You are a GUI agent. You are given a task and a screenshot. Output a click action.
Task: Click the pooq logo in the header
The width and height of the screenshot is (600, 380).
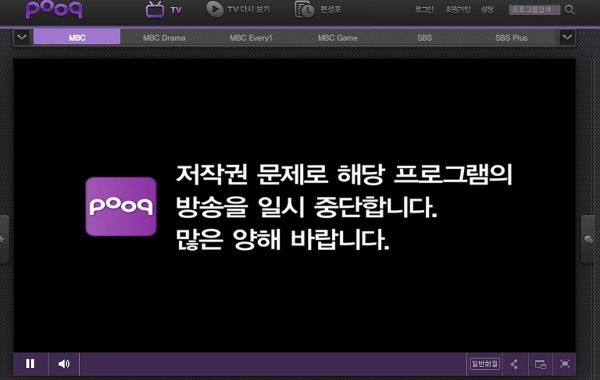coord(54,9)
